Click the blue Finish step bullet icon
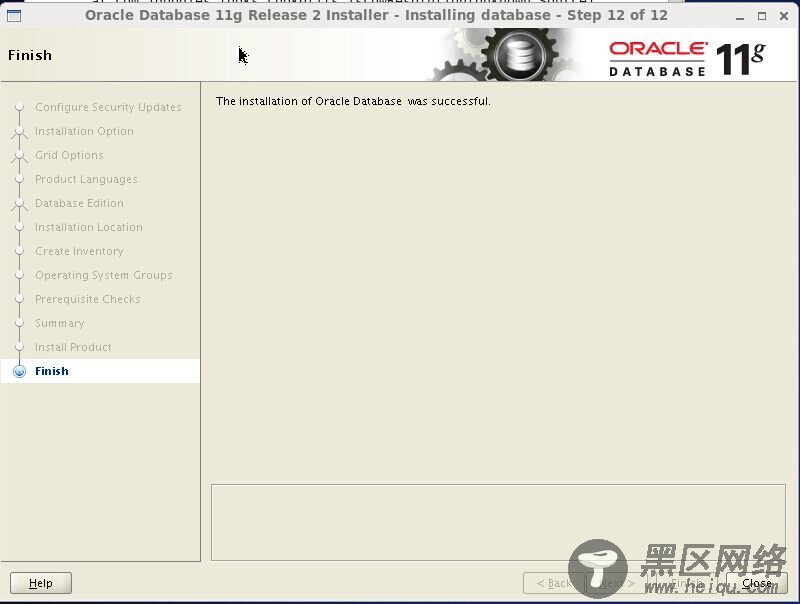Screen dimensions: 800x604 click(19, 371)
